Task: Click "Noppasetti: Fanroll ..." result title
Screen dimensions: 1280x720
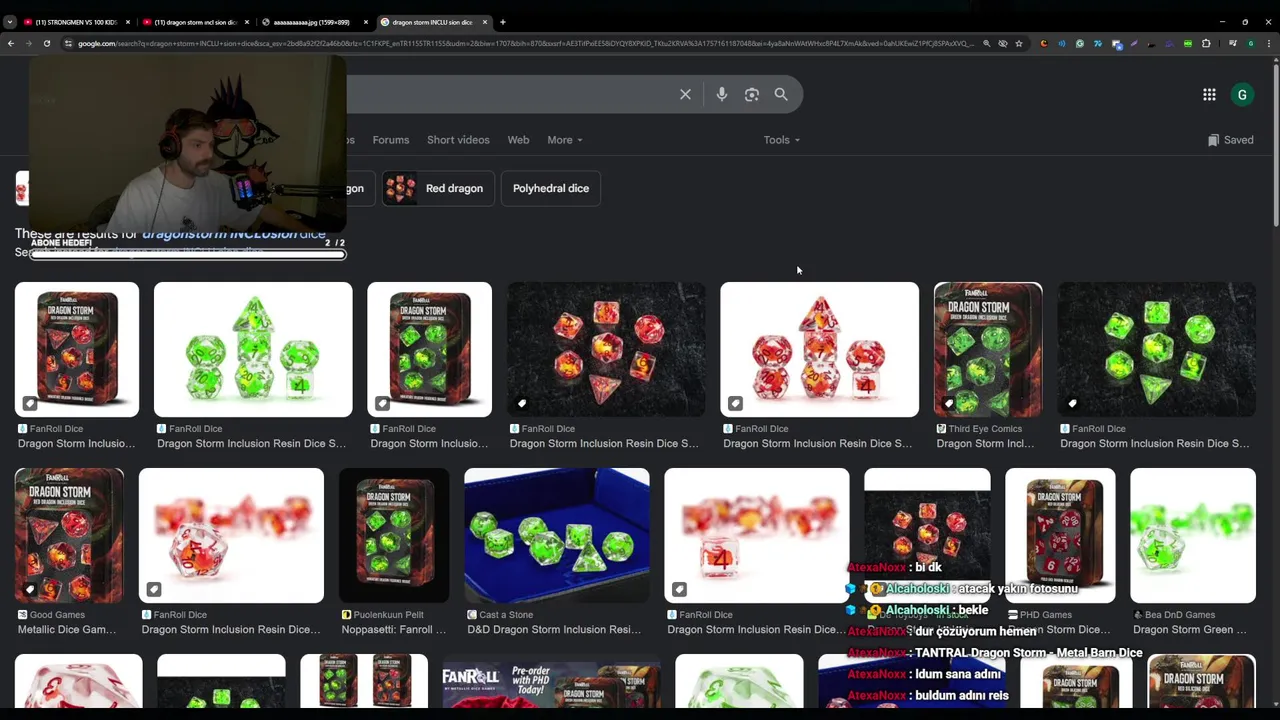Action: 394,630
